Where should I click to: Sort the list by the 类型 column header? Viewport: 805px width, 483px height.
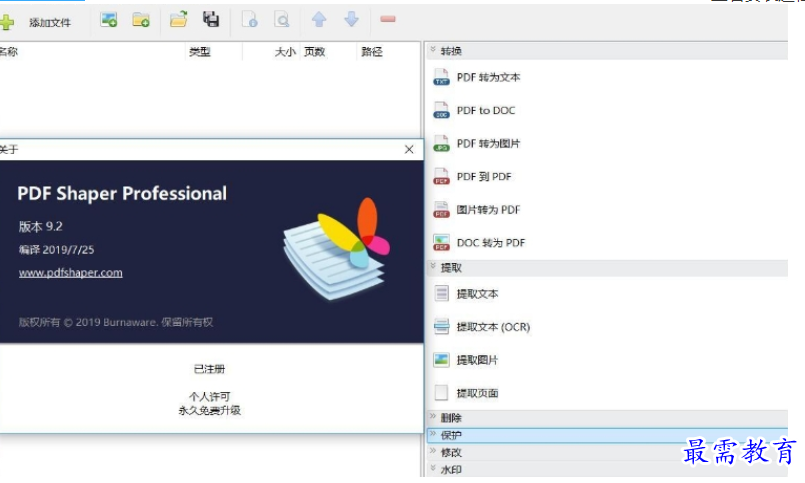[x=200, y=52]
